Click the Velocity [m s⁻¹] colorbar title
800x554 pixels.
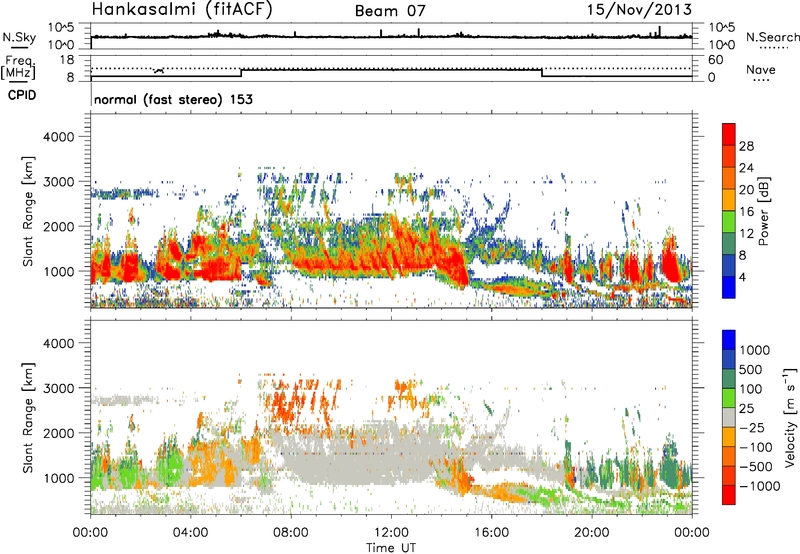(x=790, y=417)
